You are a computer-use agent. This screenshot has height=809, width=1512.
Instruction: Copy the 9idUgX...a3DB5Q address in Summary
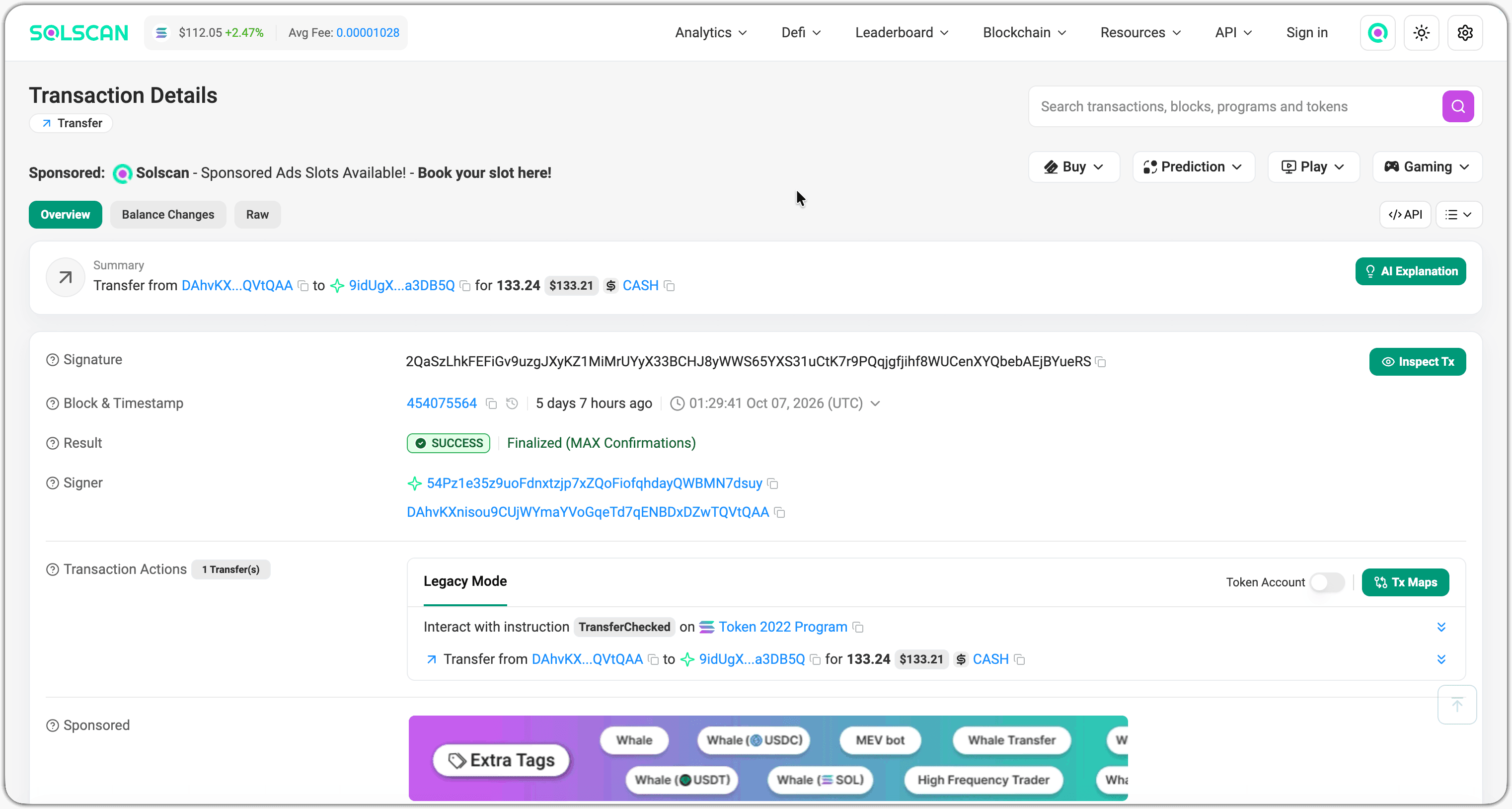[x=465, y=286]
